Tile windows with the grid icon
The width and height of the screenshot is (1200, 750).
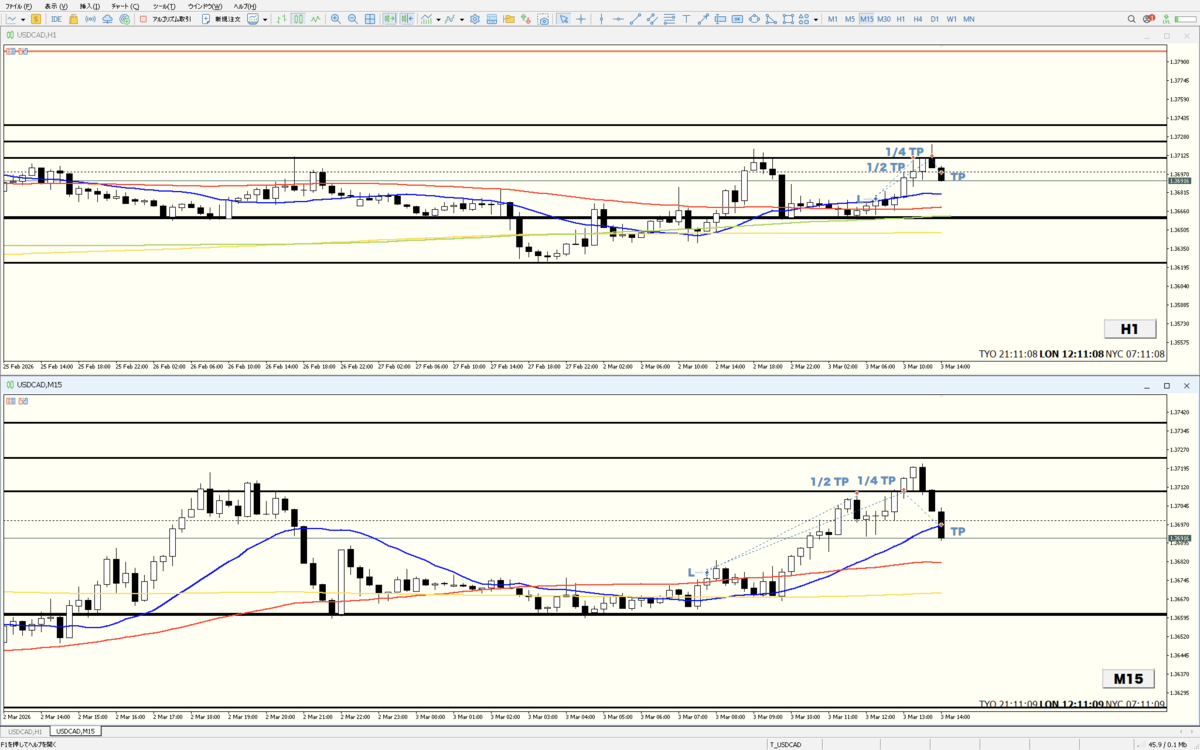[370, 19]
